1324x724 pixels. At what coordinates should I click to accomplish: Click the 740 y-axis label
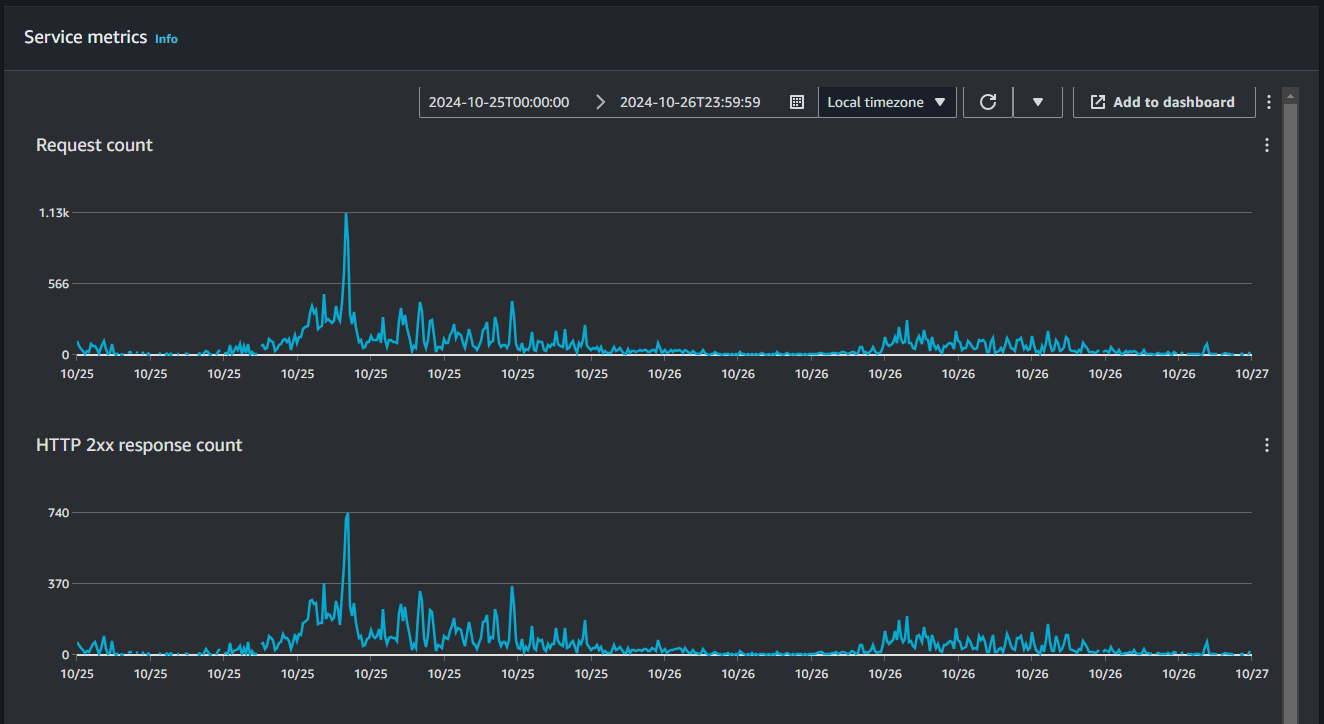click(58, 513)
